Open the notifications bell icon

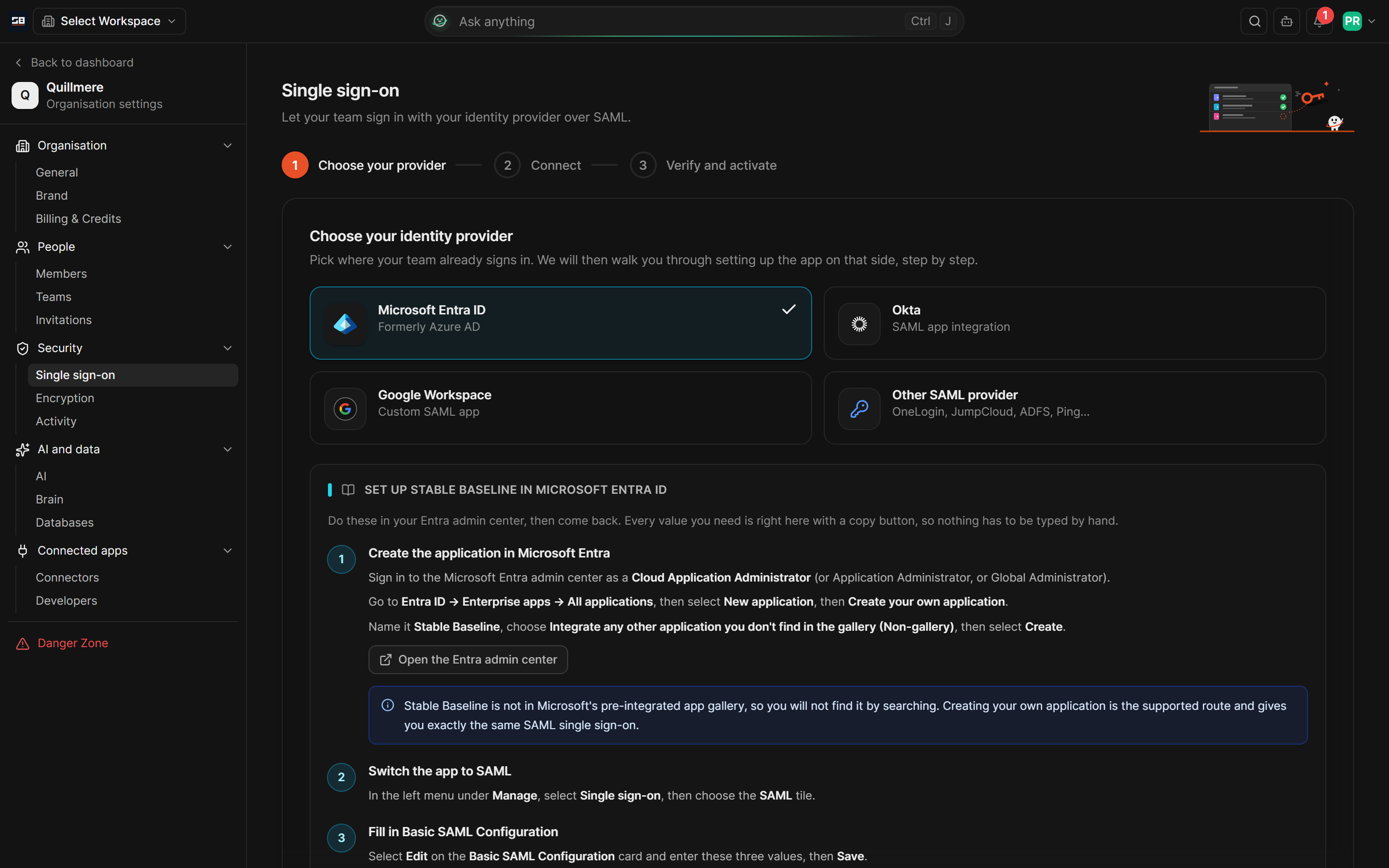1319,21
